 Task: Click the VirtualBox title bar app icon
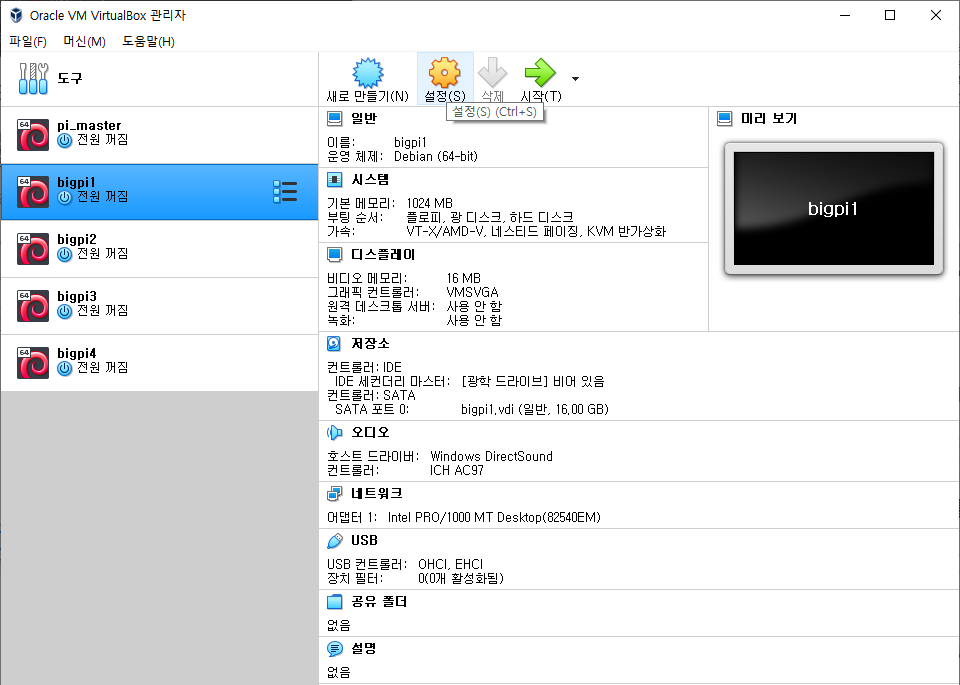tap(17, 15)
